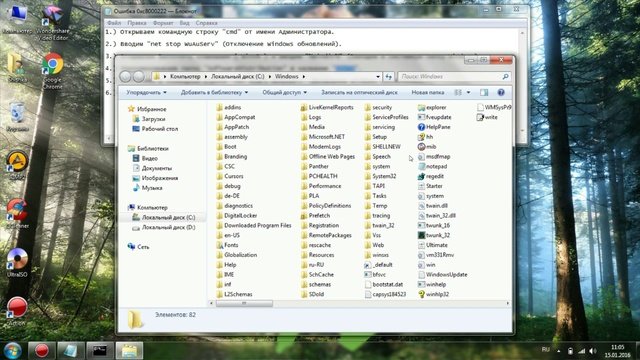
Task: Expand the breadcrumb arrow after Компьютер
Action: (x=206, y=76)
